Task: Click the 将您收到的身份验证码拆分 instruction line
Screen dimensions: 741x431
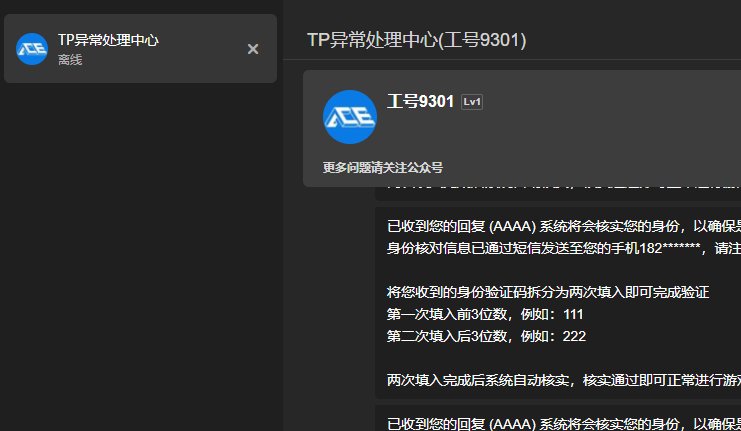Action: [x=548, y=292]
